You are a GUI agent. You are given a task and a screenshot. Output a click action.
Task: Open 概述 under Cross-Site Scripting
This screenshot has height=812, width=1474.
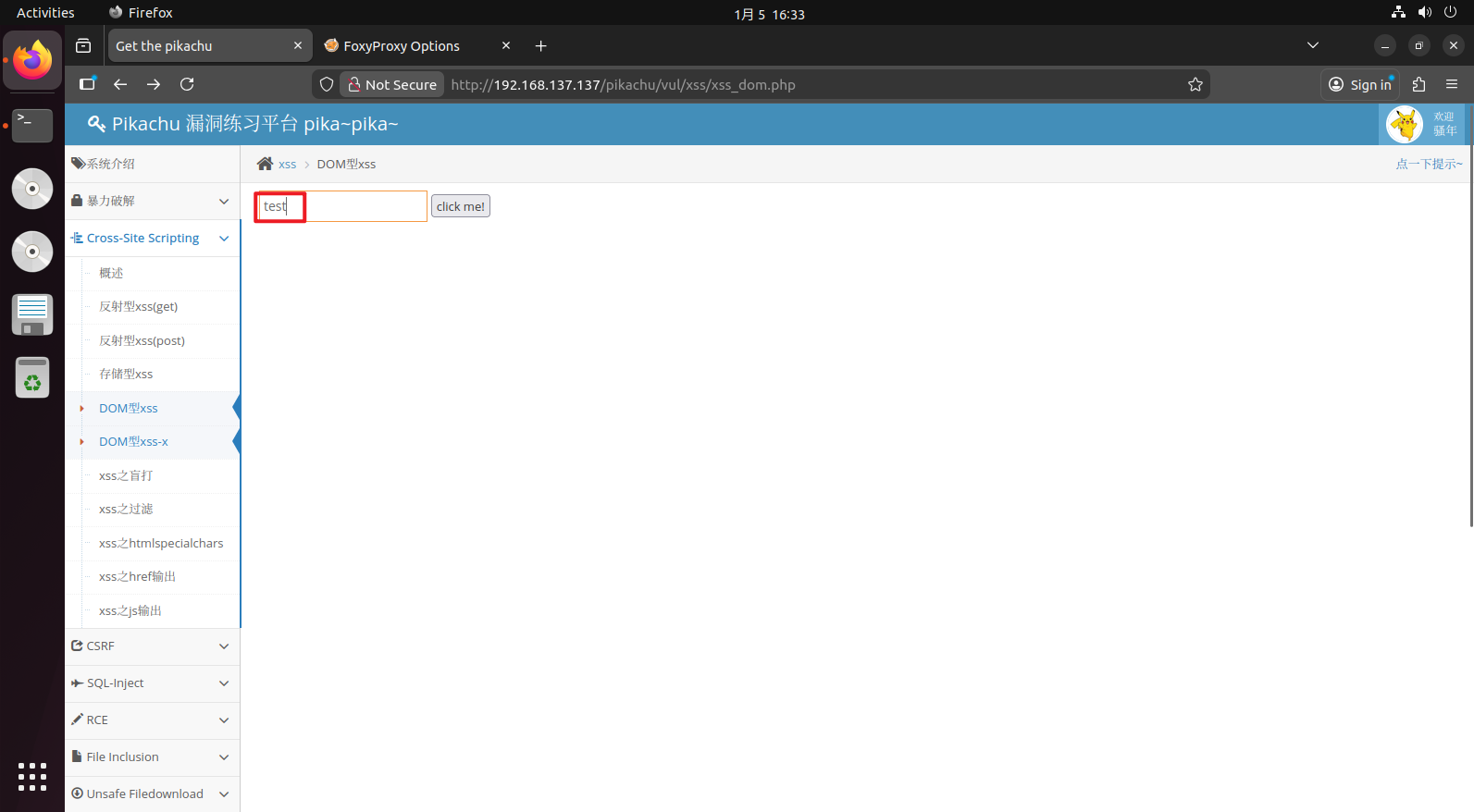tap(111, 273)
